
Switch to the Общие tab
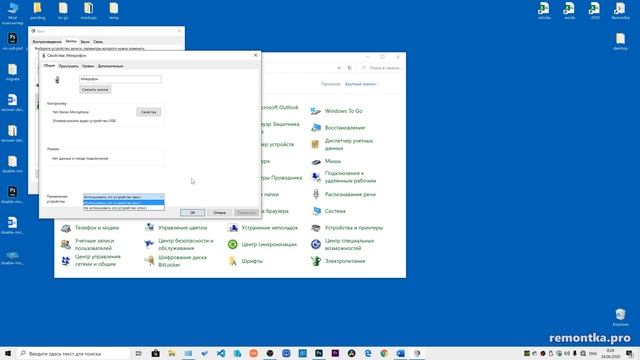[x=49, y=66]
